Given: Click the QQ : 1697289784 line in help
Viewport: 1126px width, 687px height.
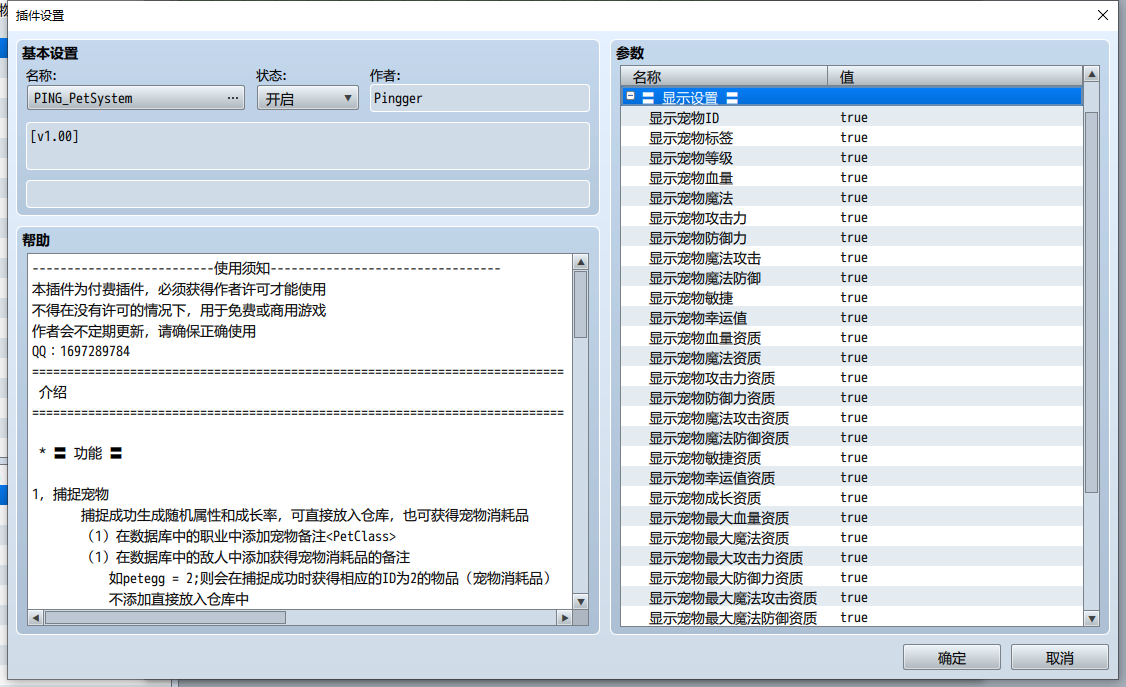Looking at the screenshot, I should click(81, 352).
